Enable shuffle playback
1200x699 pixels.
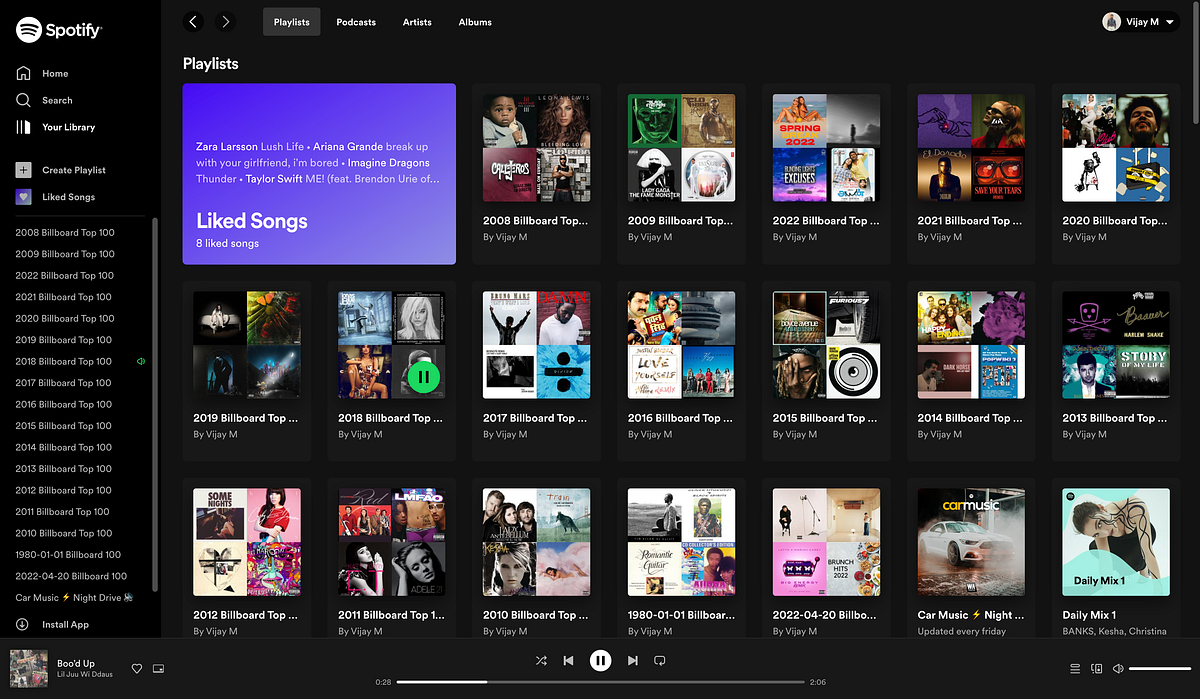click(x=541, y=660)
